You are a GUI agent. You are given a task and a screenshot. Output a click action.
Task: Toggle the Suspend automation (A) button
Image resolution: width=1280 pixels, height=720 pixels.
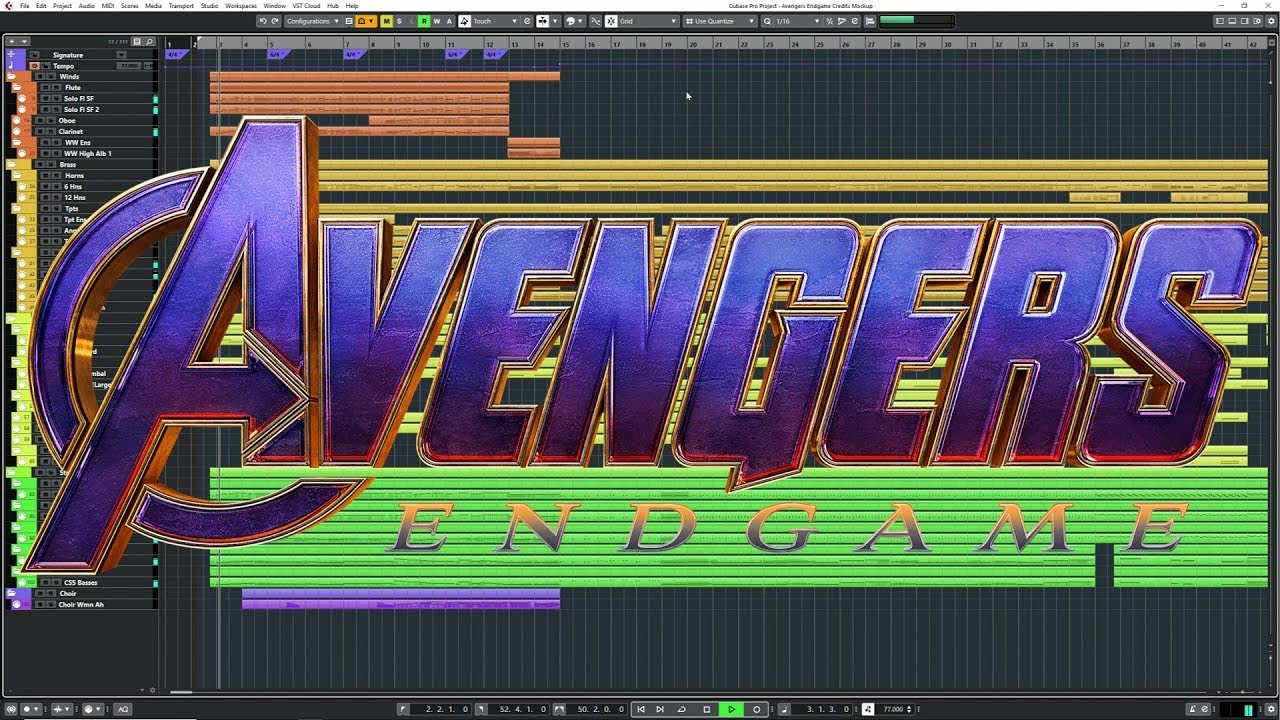449,21
